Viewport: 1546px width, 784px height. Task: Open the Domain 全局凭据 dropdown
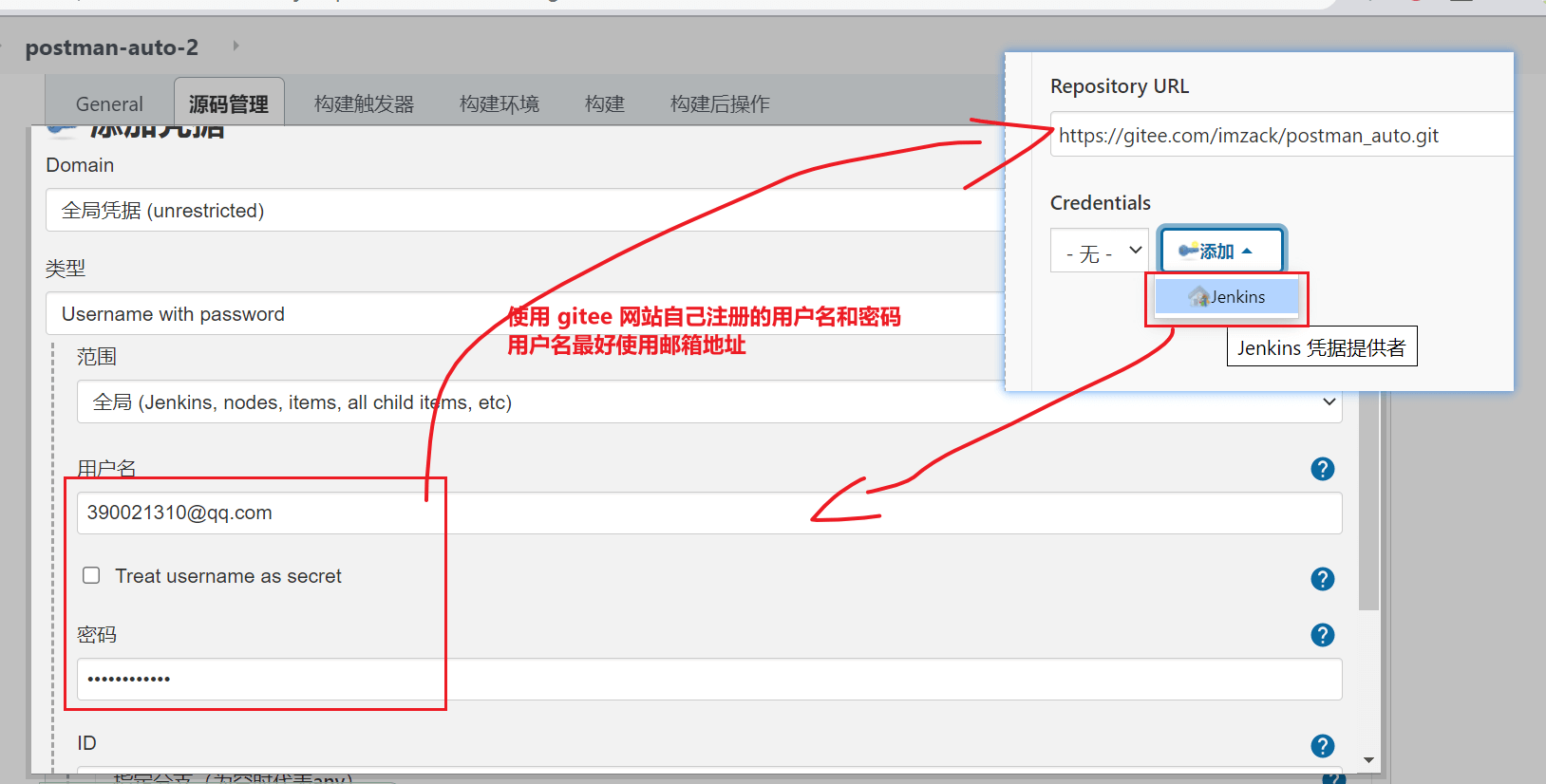(x=525, y=210)
